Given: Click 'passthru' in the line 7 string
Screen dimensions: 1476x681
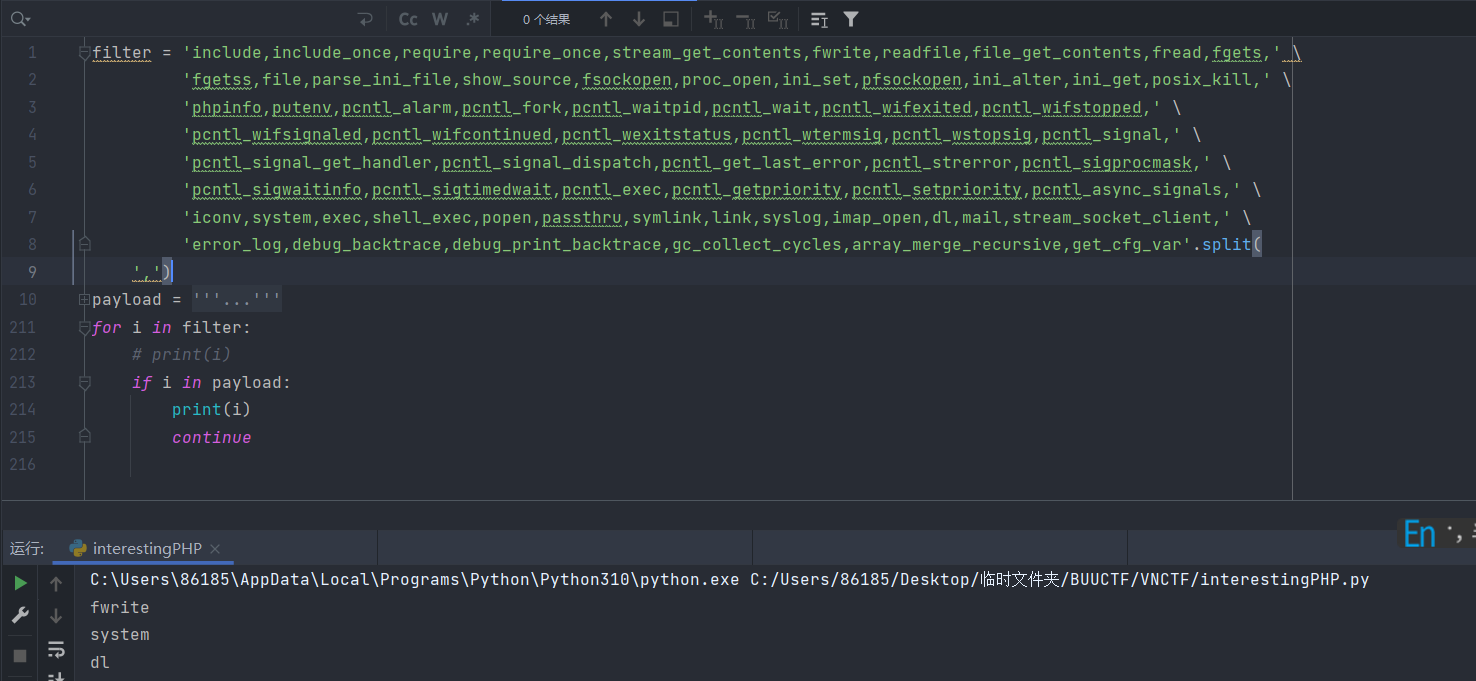Looking at the screenshot, I should [x=582, y=217].
